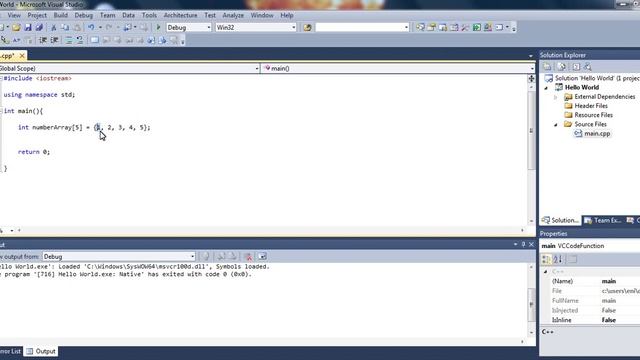Click the Open File folder icon

[16, 27]
